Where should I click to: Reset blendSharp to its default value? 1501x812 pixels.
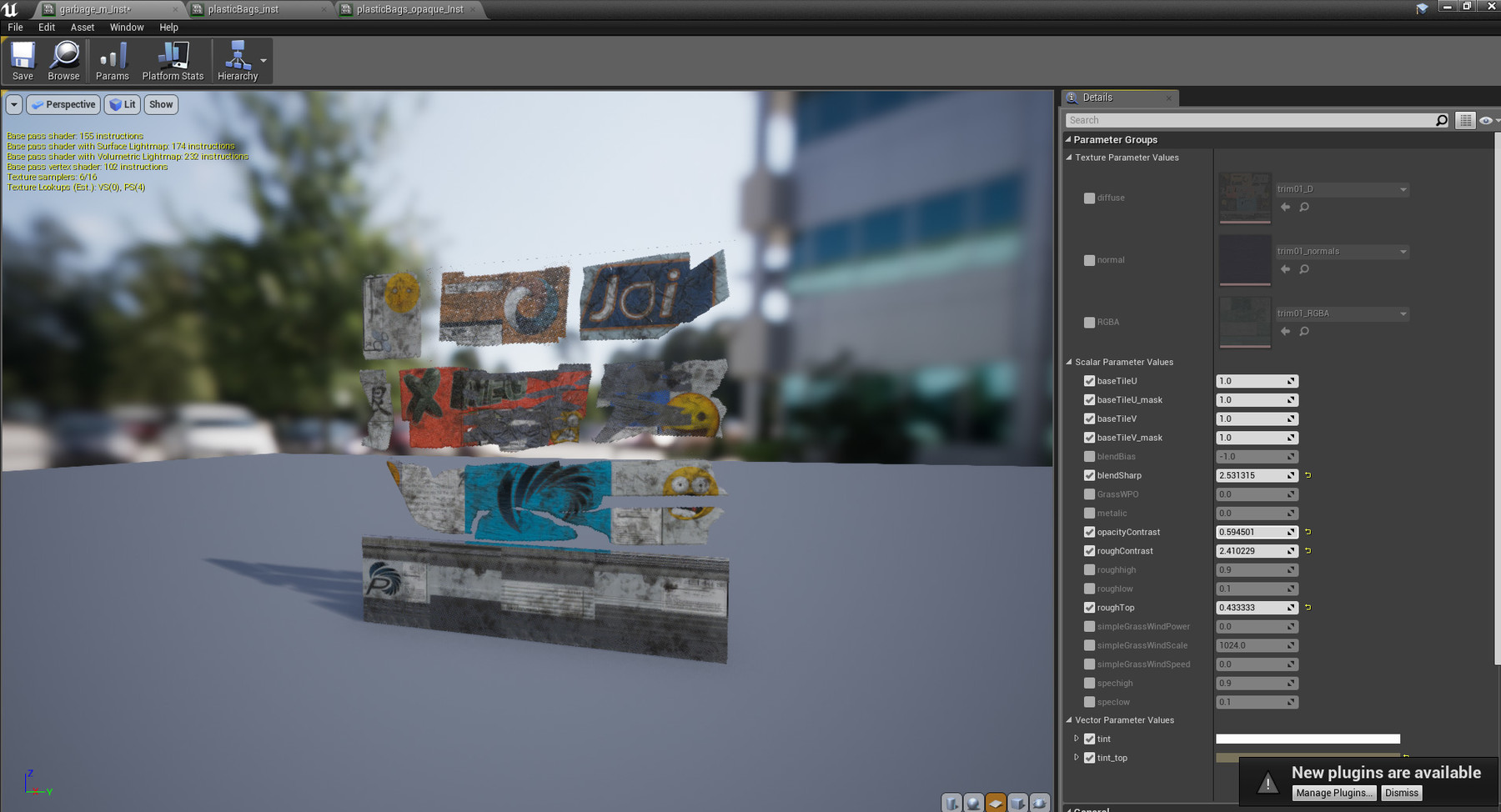[x=1308, y=475]
